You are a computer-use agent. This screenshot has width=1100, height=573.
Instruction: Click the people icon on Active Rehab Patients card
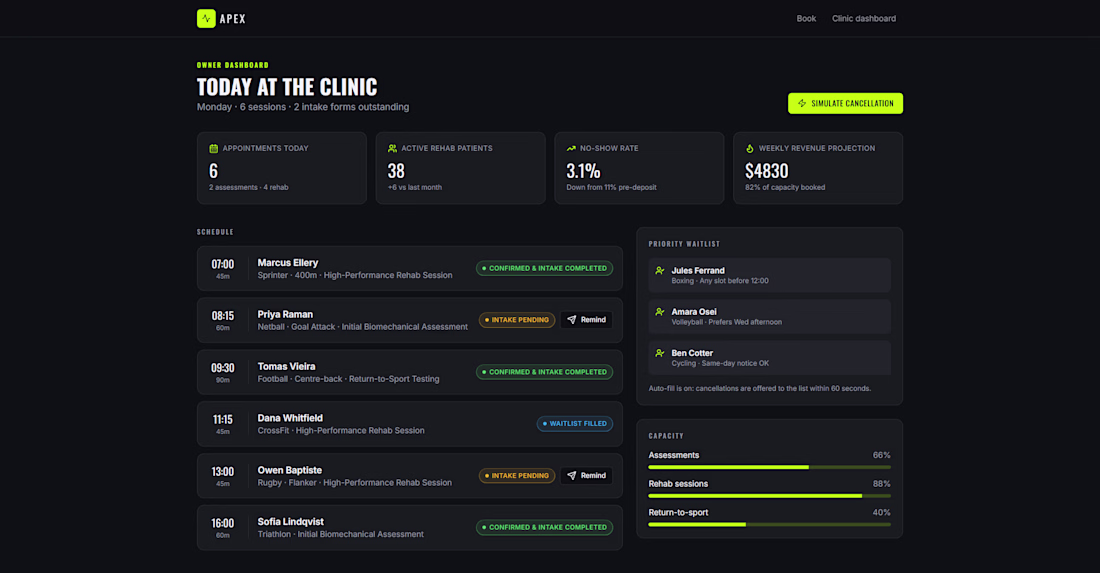click(392, 149)
